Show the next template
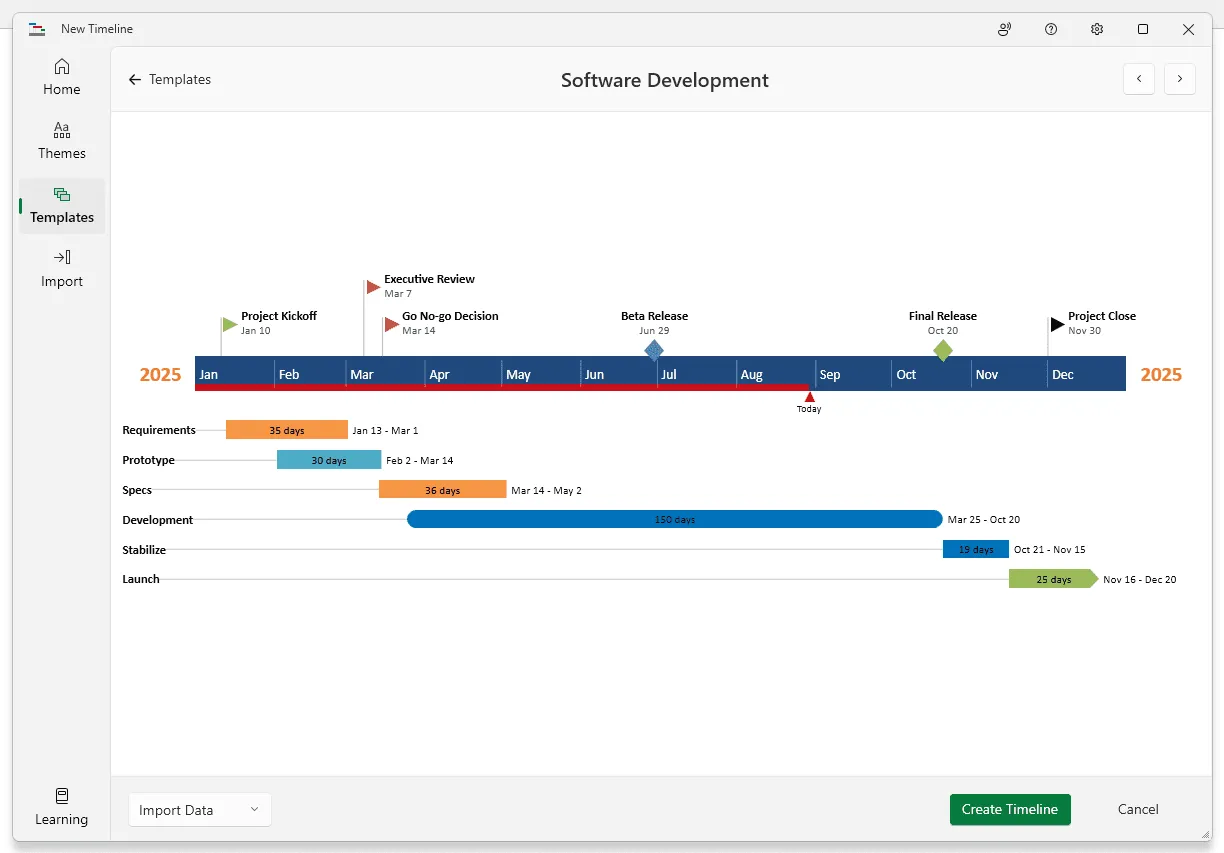Screen dimensions: 1224x853 click(1180, 79)
